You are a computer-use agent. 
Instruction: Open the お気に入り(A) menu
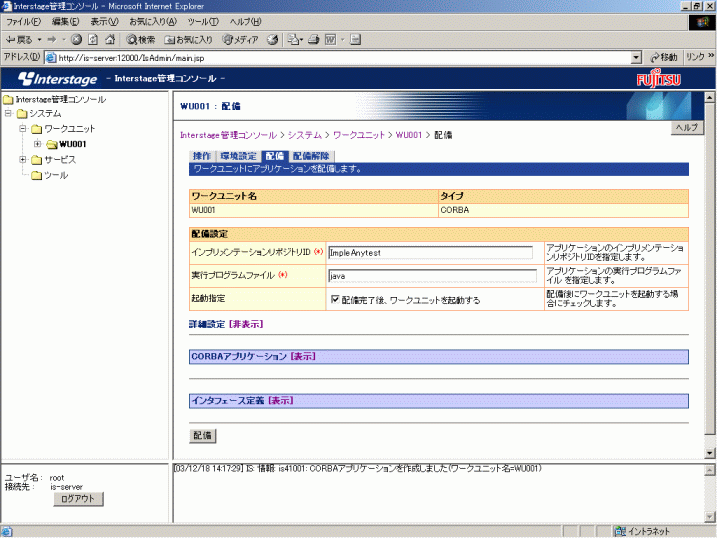[153, 21]
